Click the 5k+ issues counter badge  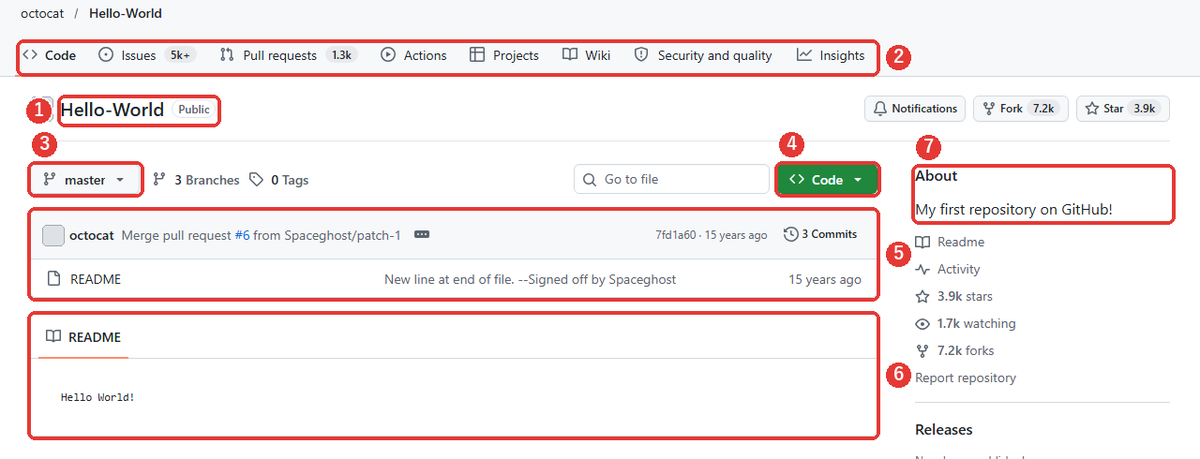pos(180,56)
